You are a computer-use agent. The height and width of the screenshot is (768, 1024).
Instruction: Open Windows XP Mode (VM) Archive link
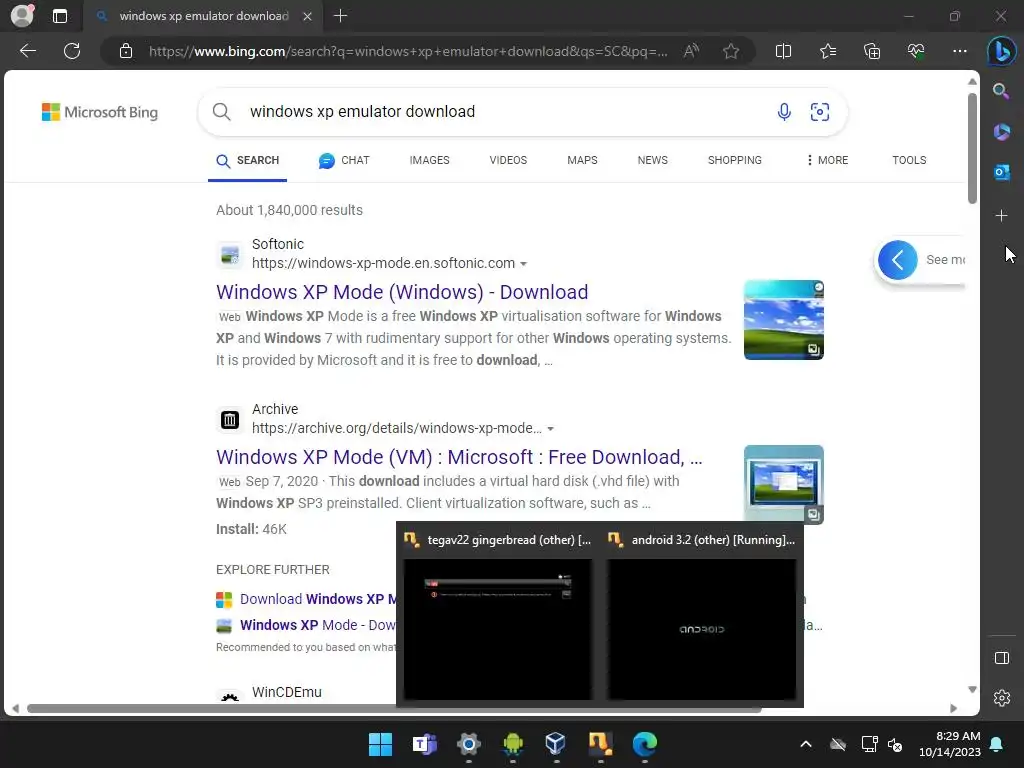click(x=459, y=457)
